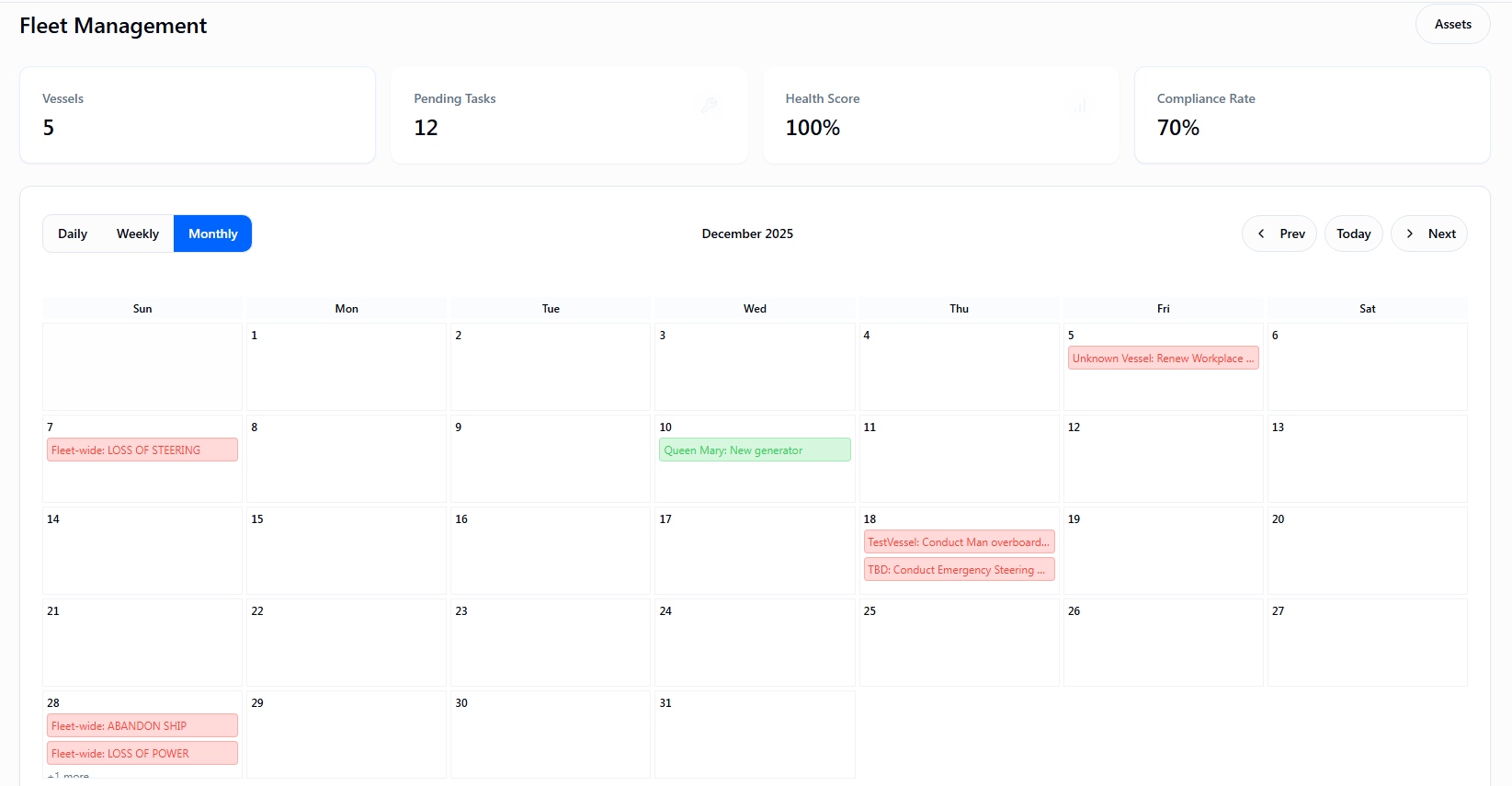Switch to Weekly calendar view
Image resolution: width=1512 pixels, height=786 pixels.
point(138,234)
